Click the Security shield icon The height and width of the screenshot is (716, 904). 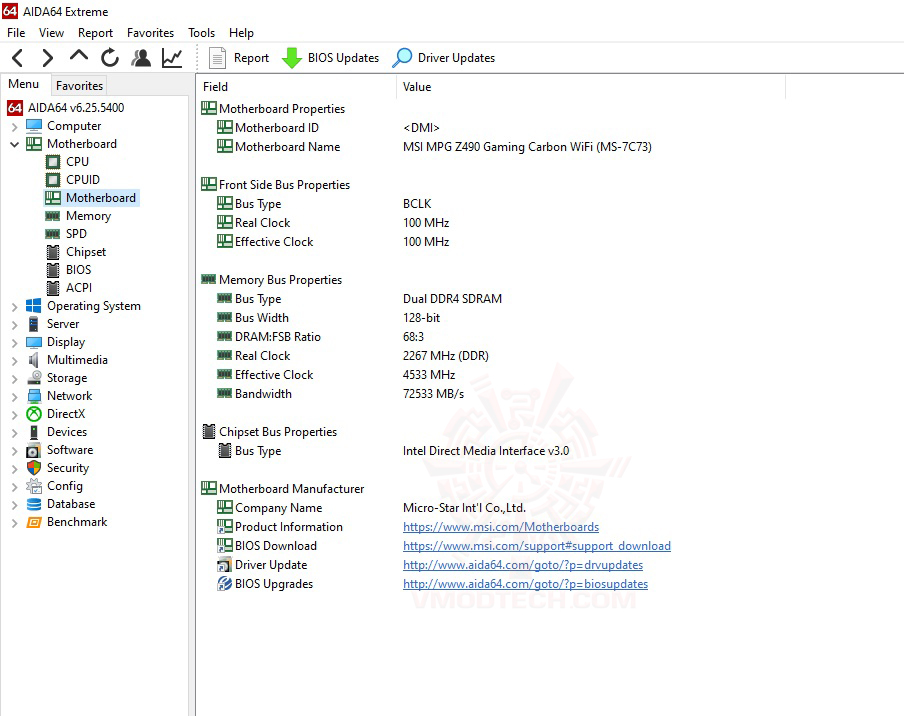coord(34,468)
